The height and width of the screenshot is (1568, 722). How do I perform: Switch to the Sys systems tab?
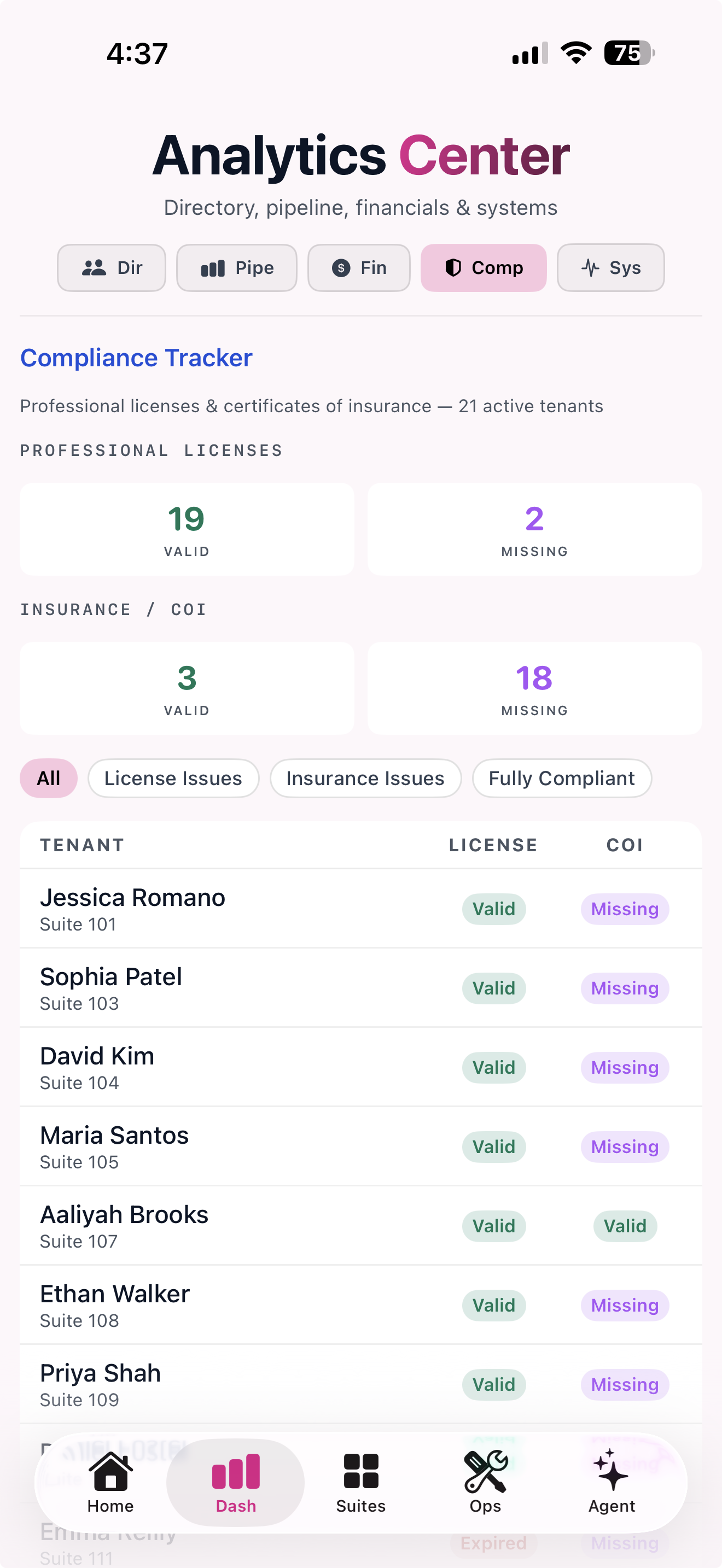610,268
